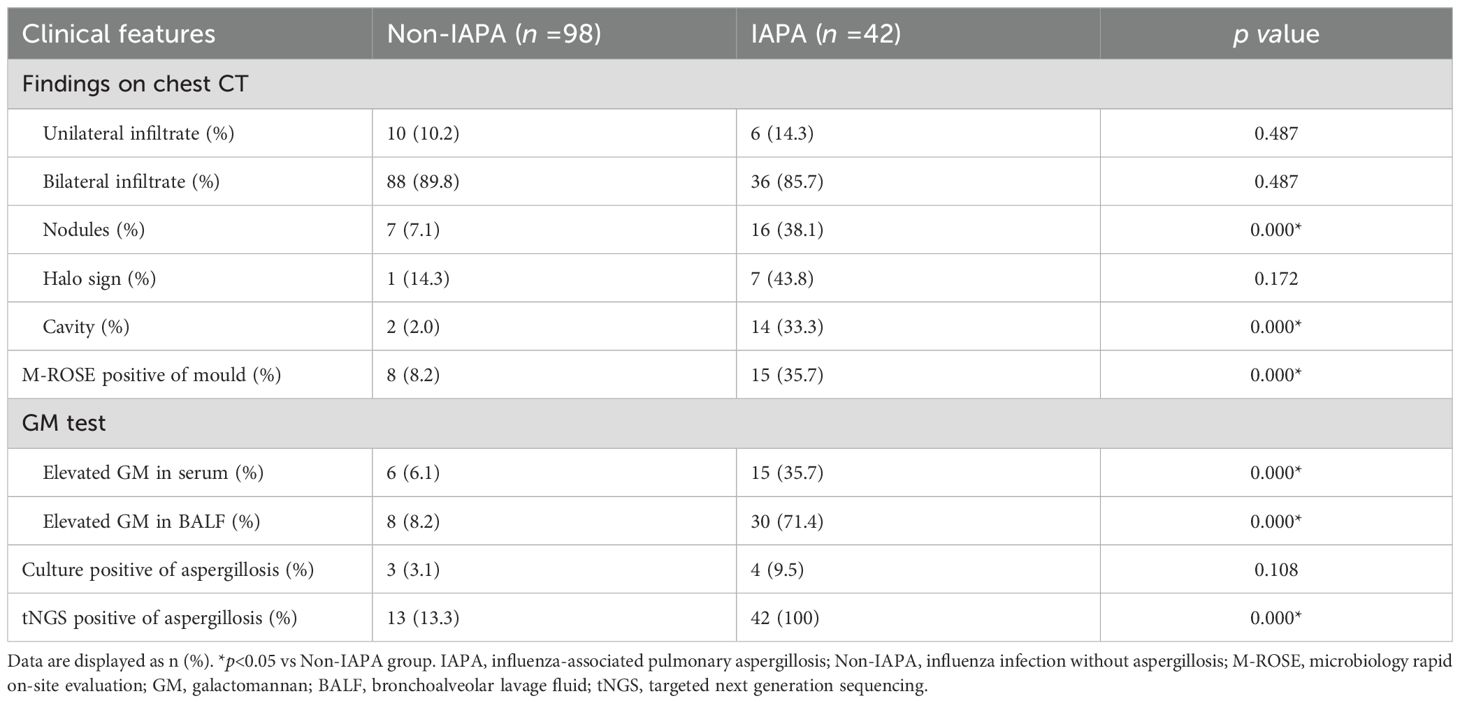1460x703 pixels.
Task: Click the "Elevated GM in serum (%)" label
Action: click(x=153, y=473)
